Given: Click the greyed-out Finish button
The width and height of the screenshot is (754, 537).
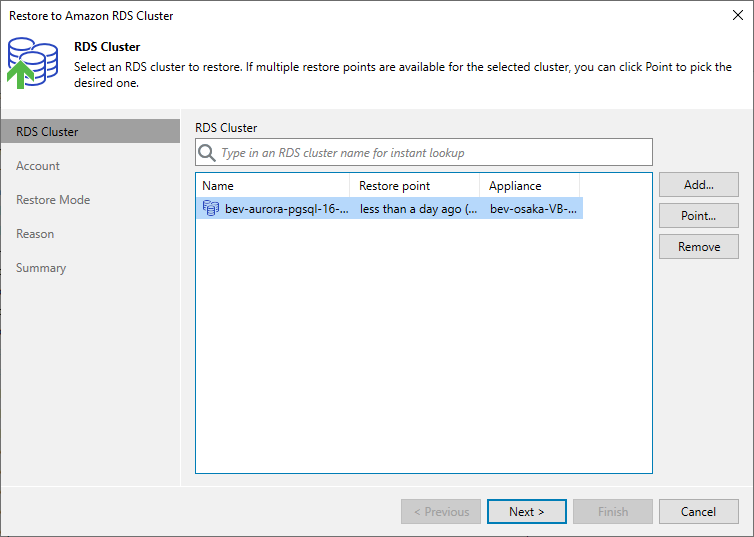Looking at the screenshot, I should click(x=613, y=512).
